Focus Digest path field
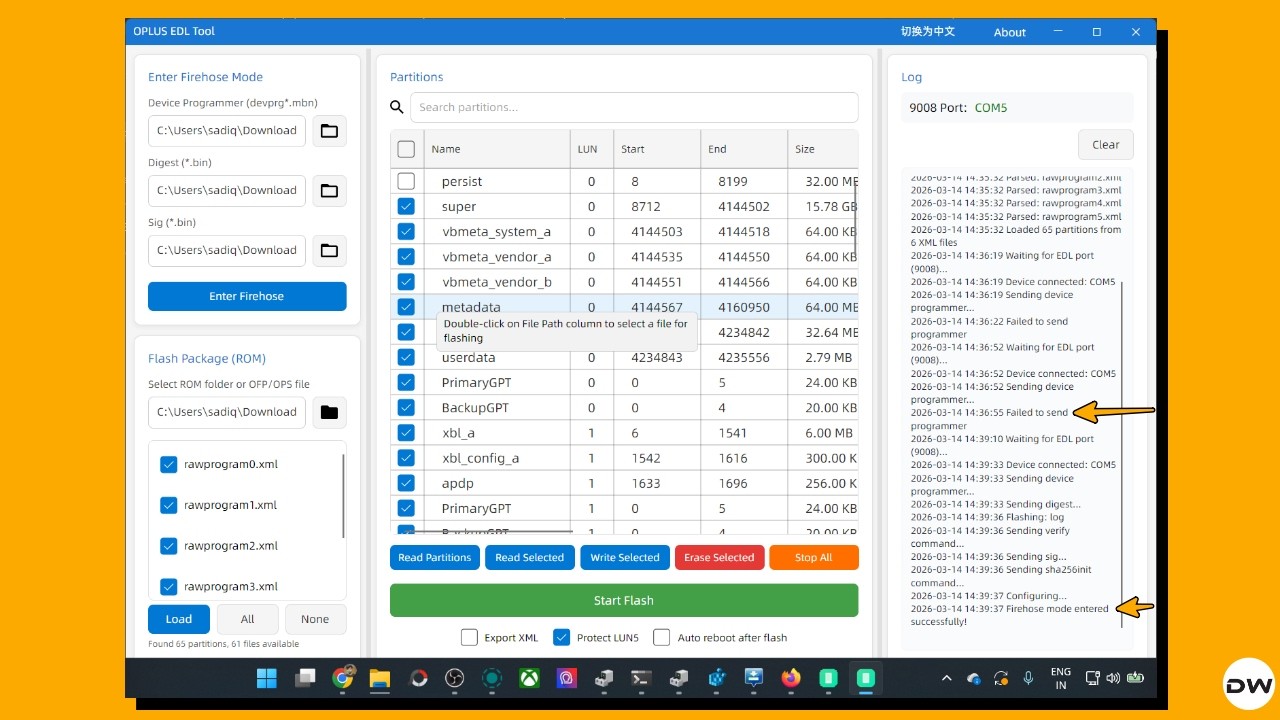Image resolution: width=1280 pixels, height=720 pixels. click(x=227, y=190)
